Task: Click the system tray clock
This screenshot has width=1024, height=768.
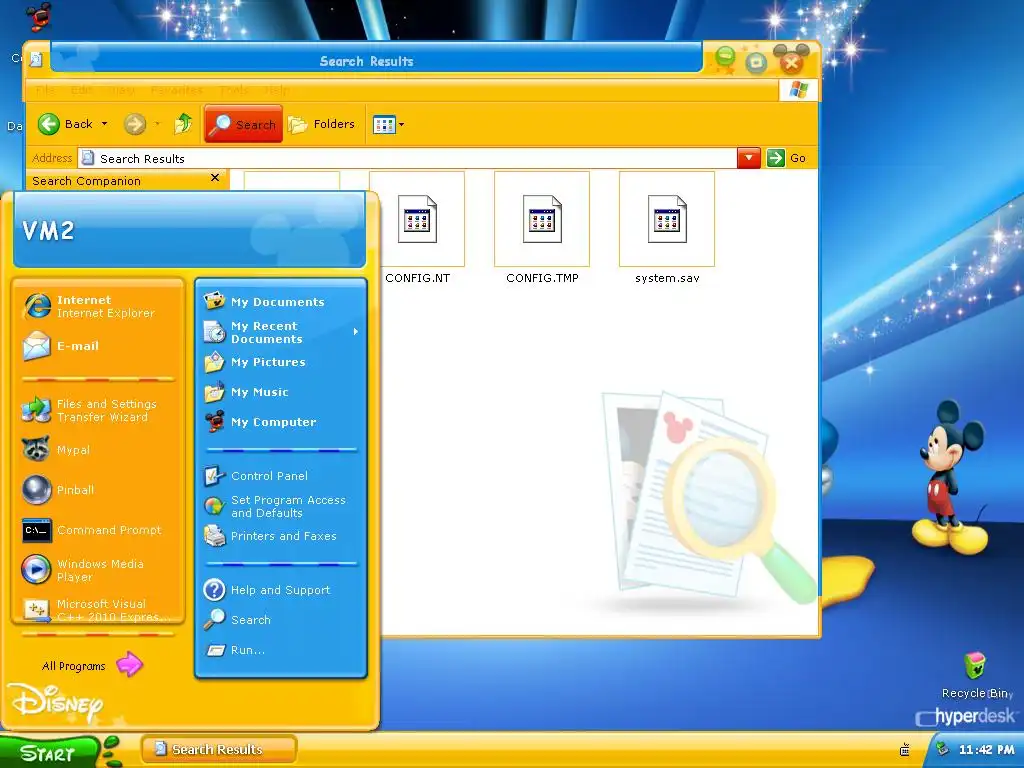Action: point(986,750)
